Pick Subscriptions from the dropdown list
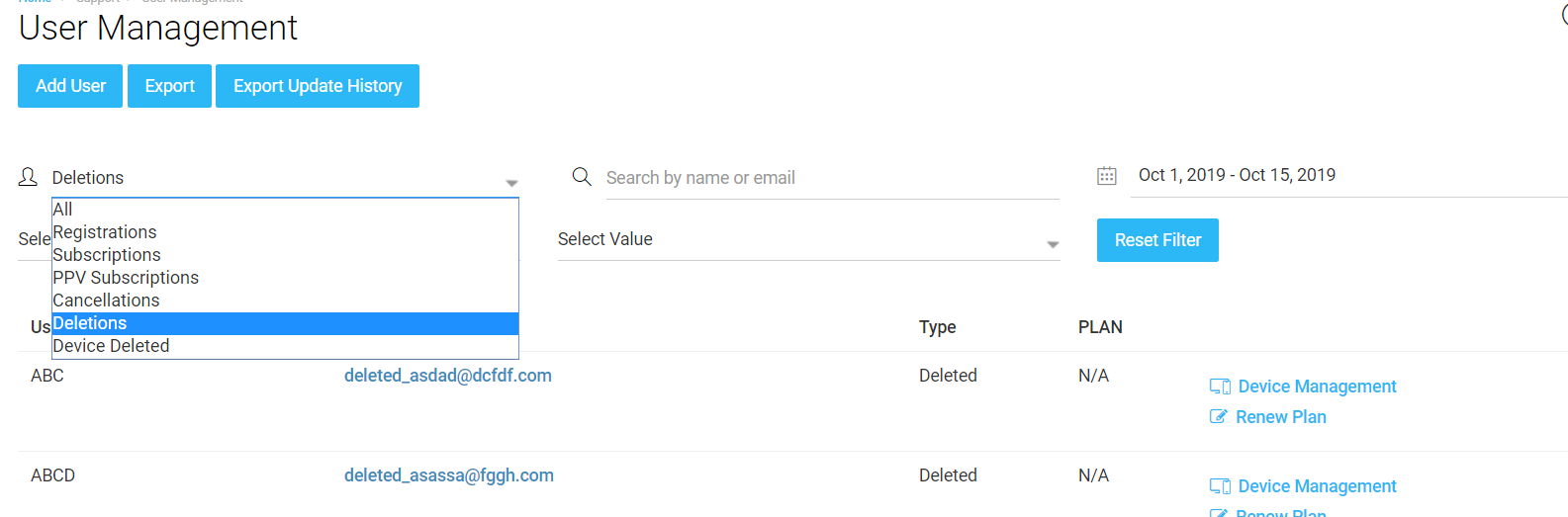 [285, 255]
